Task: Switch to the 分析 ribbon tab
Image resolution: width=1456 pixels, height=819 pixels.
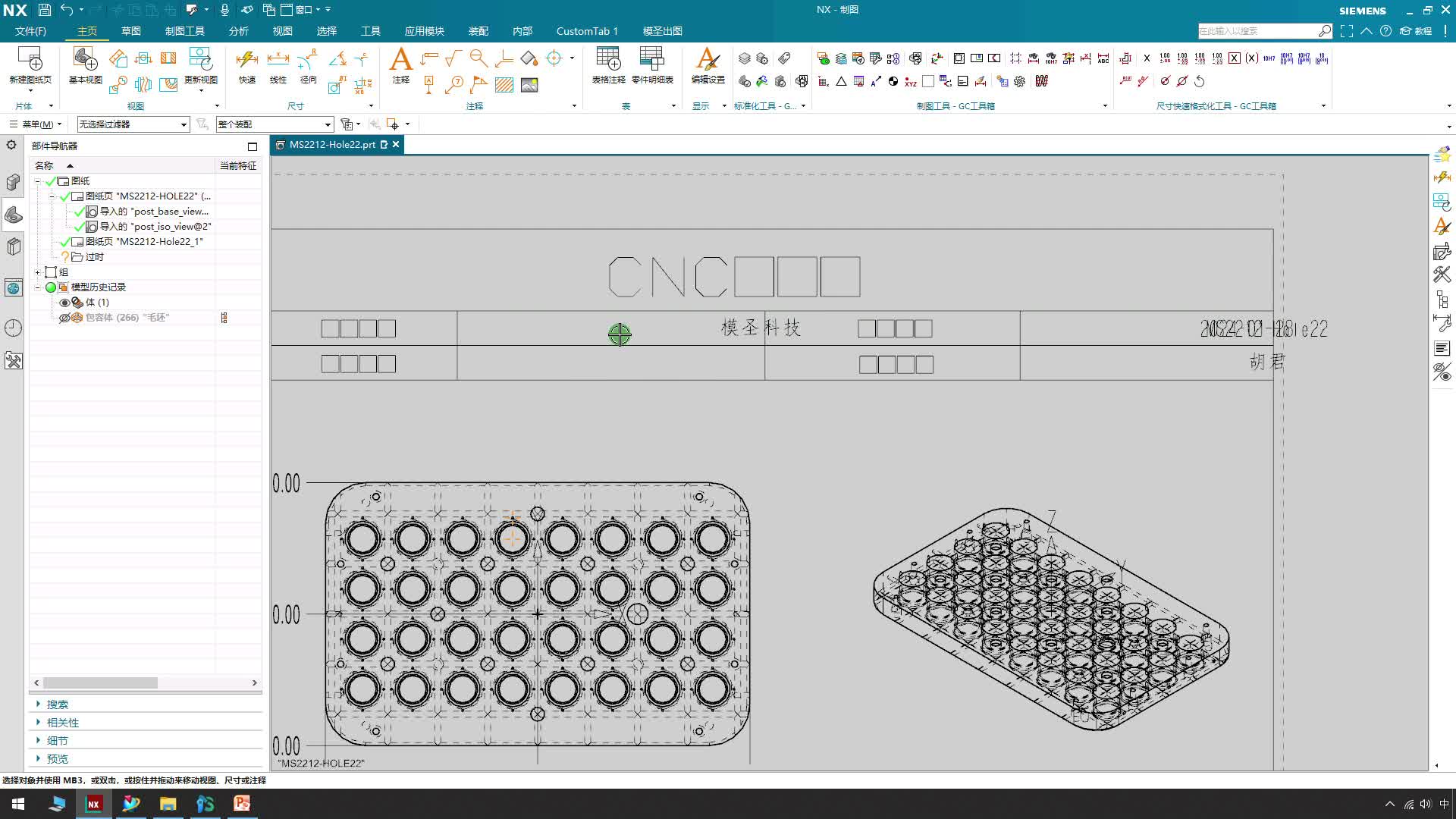Action: pyautogui.click(x=239, y=31)
